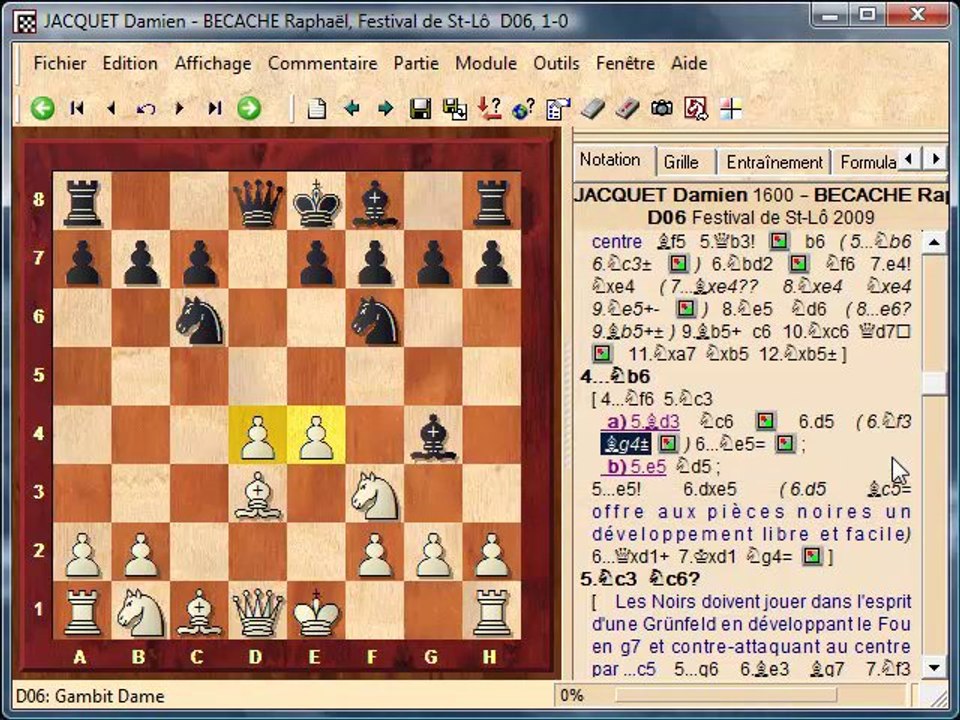Click the D06: Gambit Dame status text

click(91, 696)
